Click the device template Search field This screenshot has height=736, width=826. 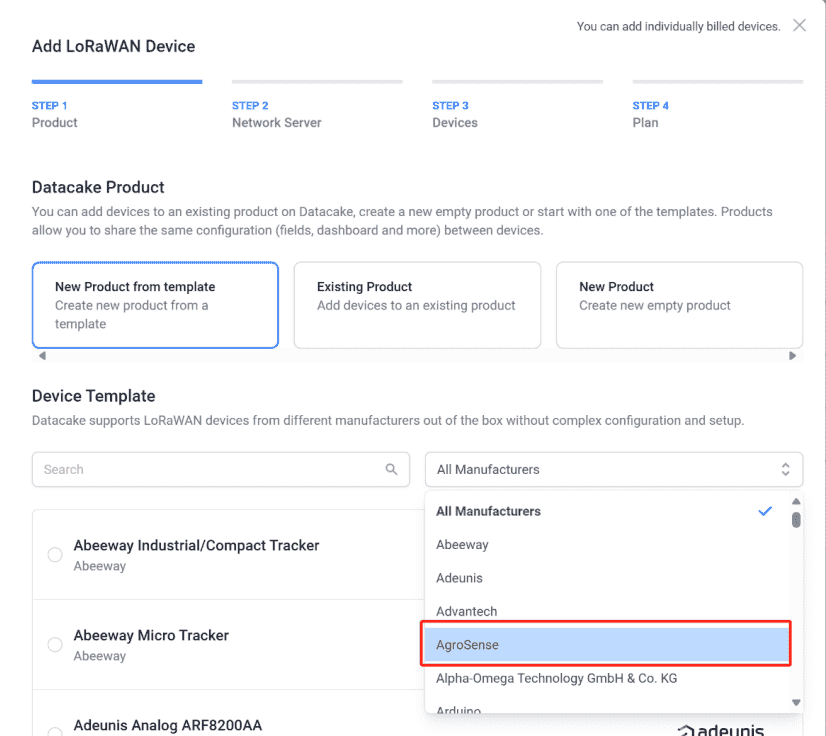point(221,469)
